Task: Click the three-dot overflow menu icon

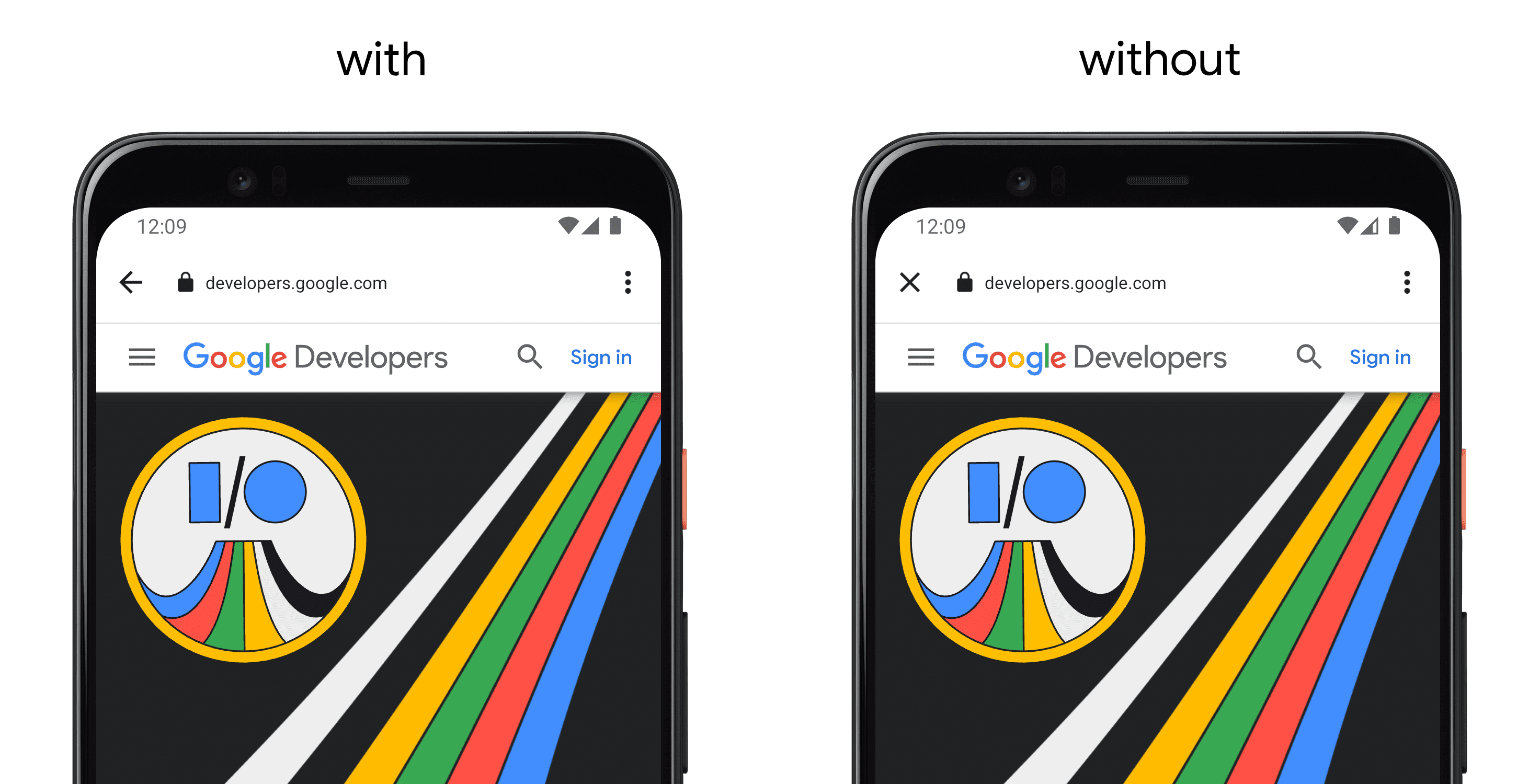Action: [x=627, y=283]
